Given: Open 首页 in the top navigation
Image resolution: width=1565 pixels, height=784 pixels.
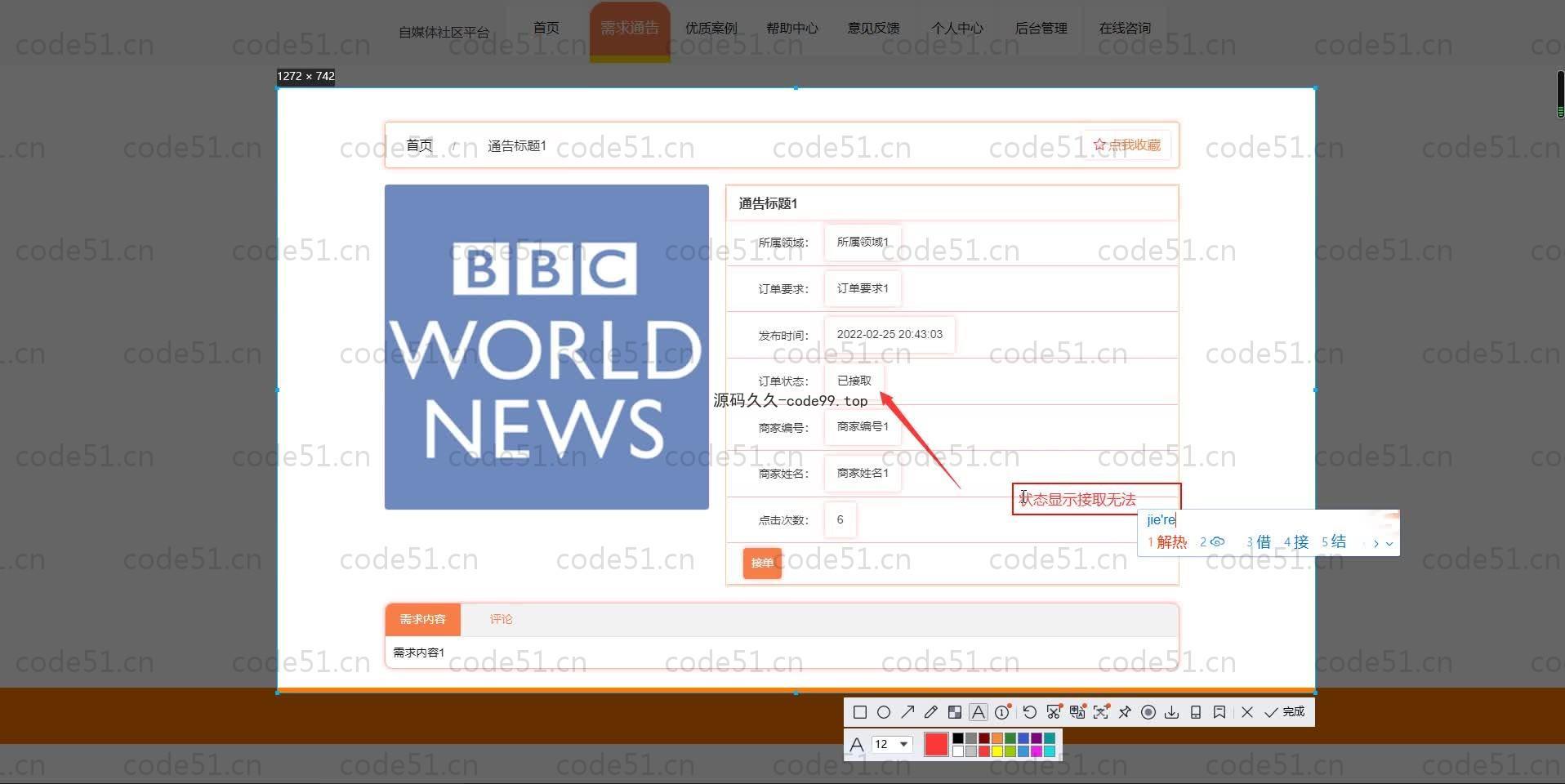Looking at the screenshot, I should point(546,28).
